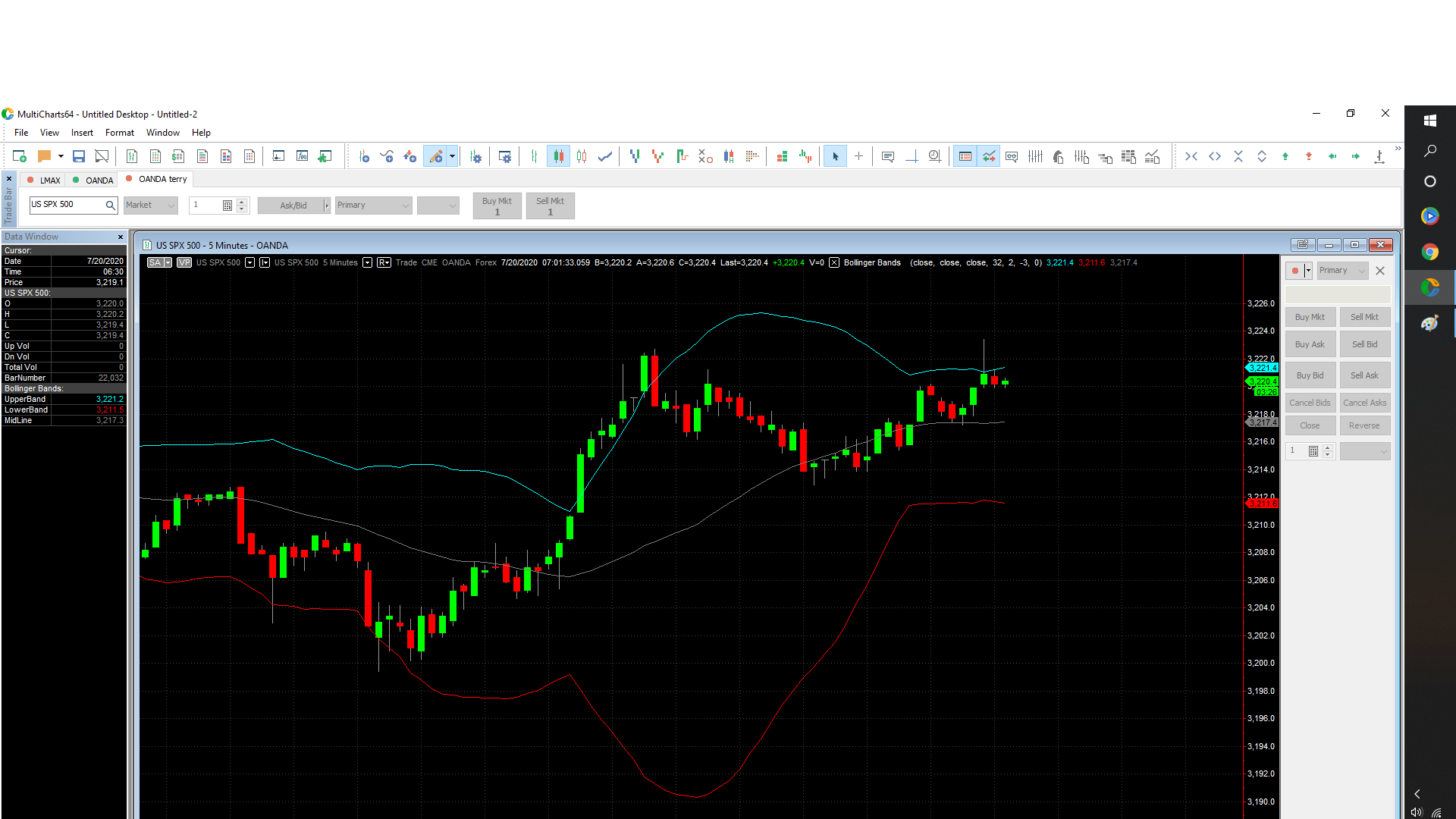Open the drawing tool dropdown arrow in toolbar
The image size is (1456, 819).
pyautogui.click(x=452, y=156)
